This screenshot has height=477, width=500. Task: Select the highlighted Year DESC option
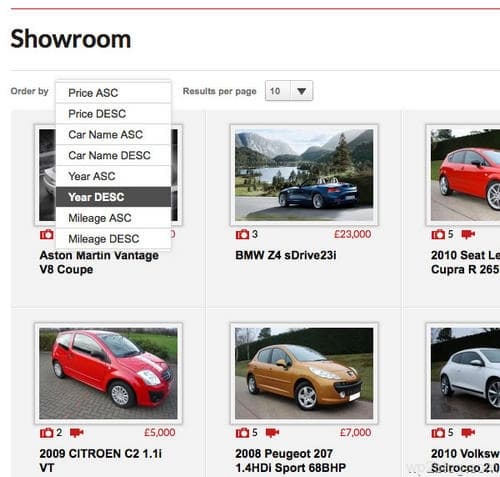113,197
